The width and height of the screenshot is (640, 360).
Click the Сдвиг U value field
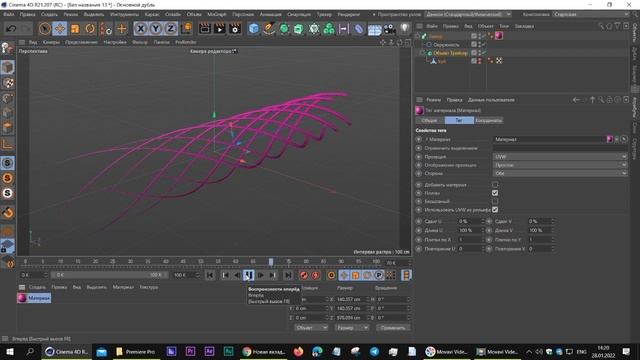click(470, 221)
